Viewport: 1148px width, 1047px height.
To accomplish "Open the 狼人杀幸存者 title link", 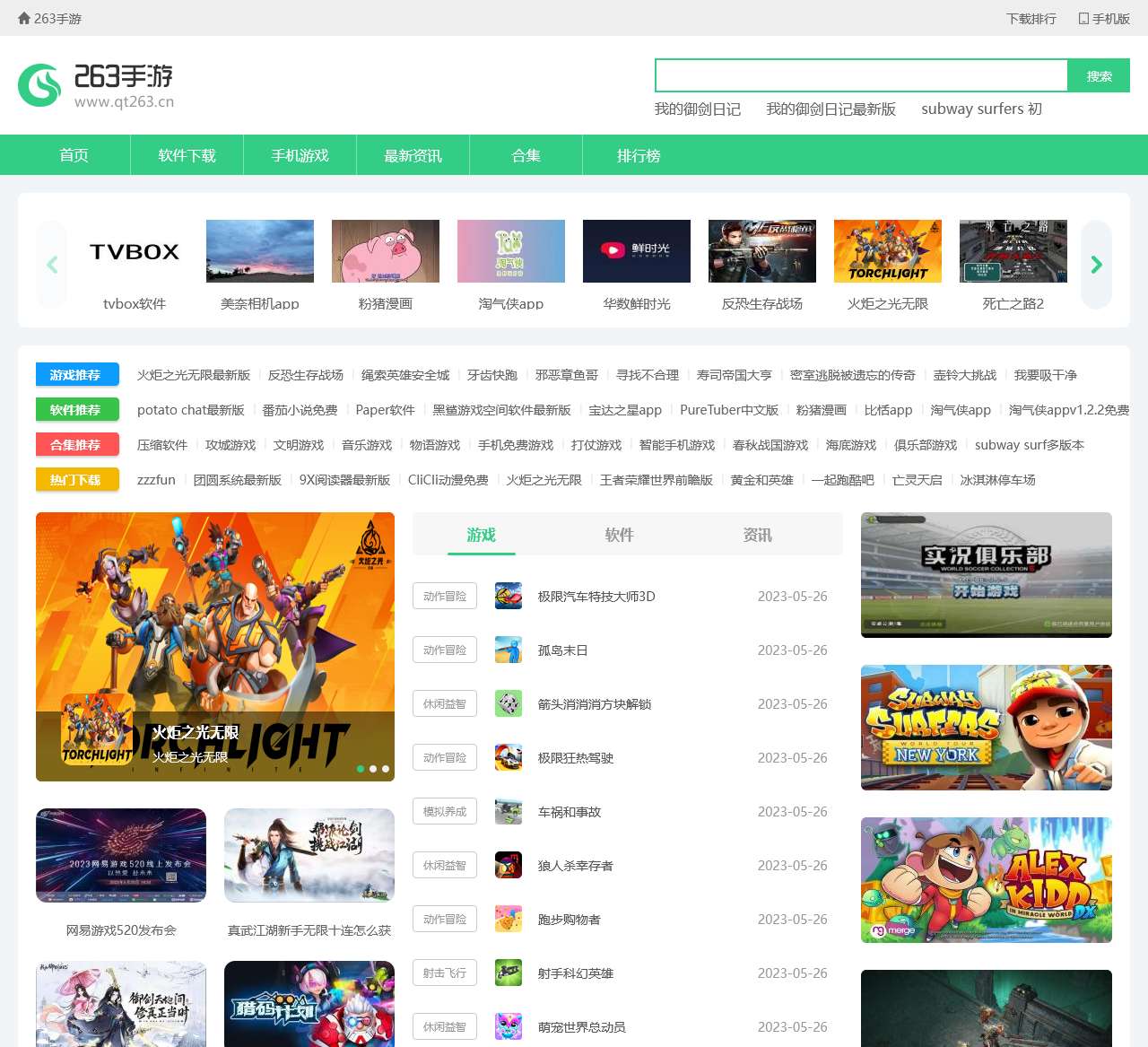I will click(x=575, y=865).
